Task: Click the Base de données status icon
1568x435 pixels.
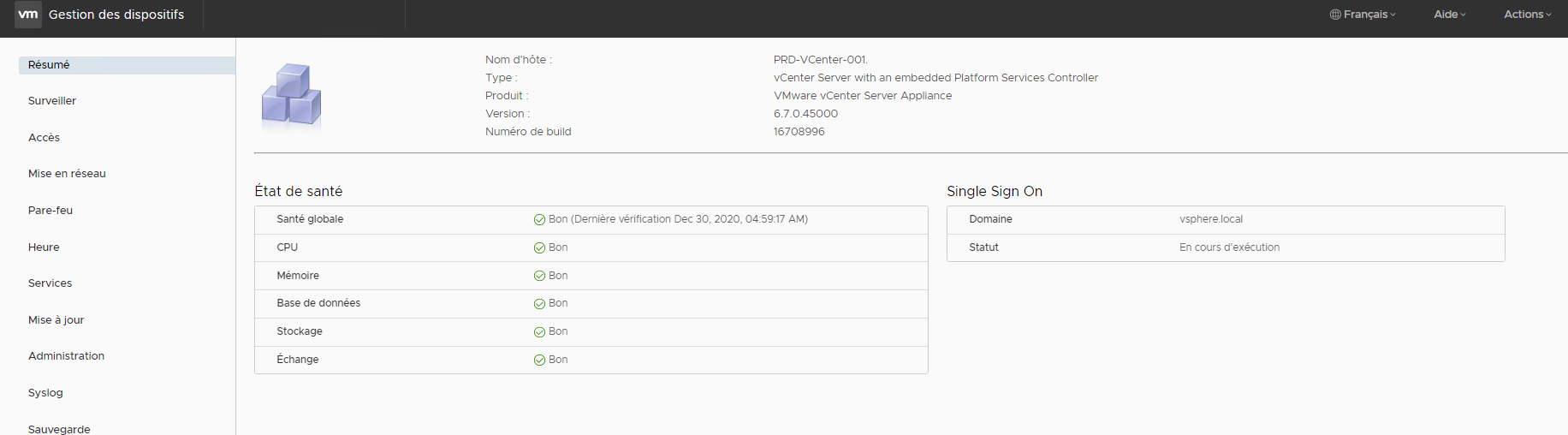Action: pyautogui.click(x=539, y=304)
